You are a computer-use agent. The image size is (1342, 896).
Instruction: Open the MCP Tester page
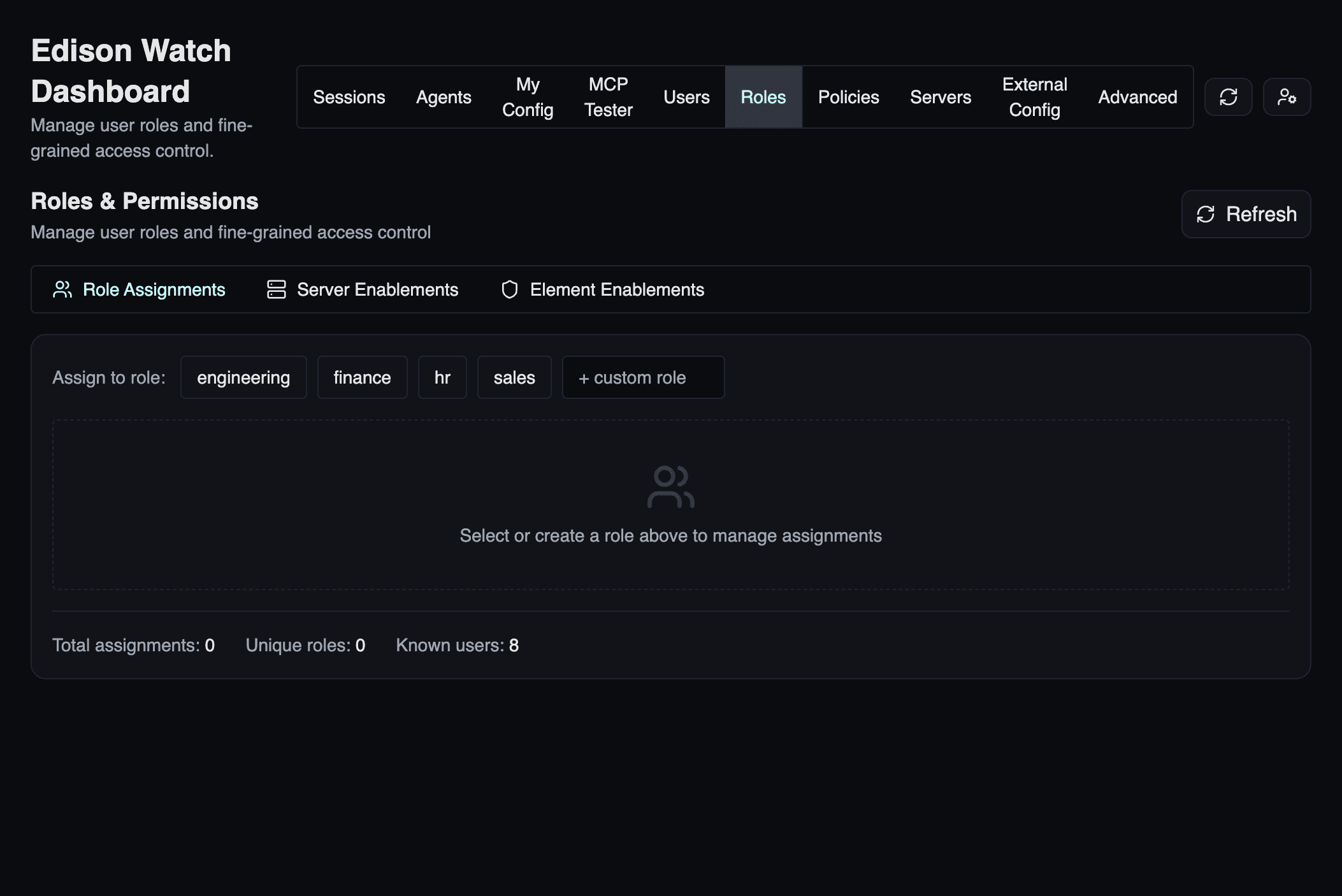(x=607, y=97)
